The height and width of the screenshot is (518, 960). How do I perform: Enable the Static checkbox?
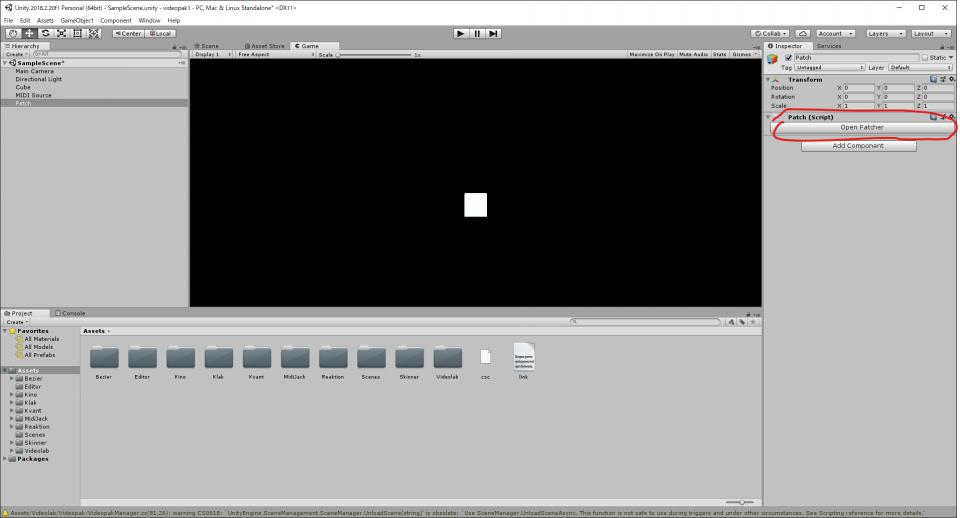(x=925, y=58)
